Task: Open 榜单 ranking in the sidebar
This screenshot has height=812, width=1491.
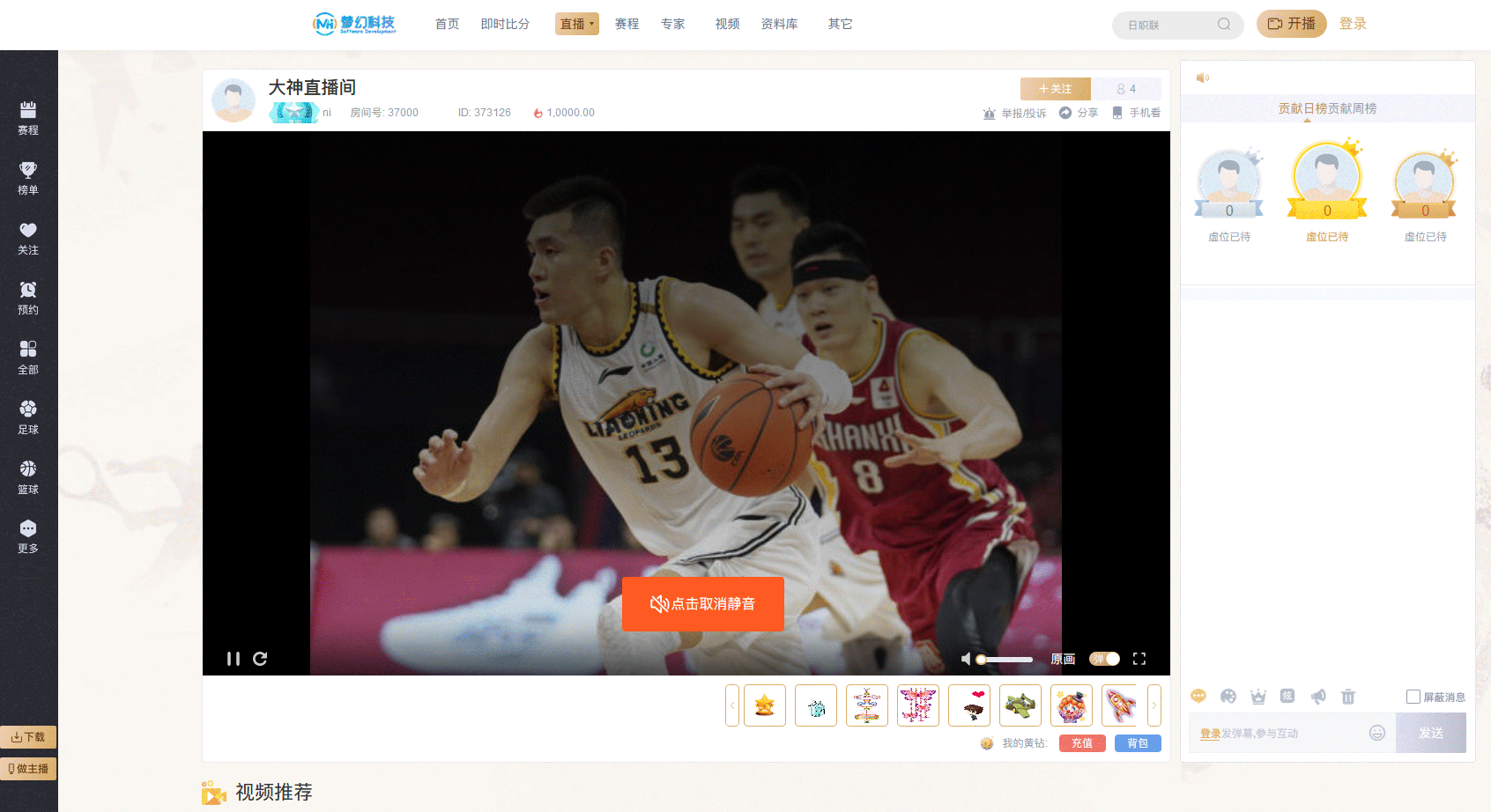Action: [28, 178]
